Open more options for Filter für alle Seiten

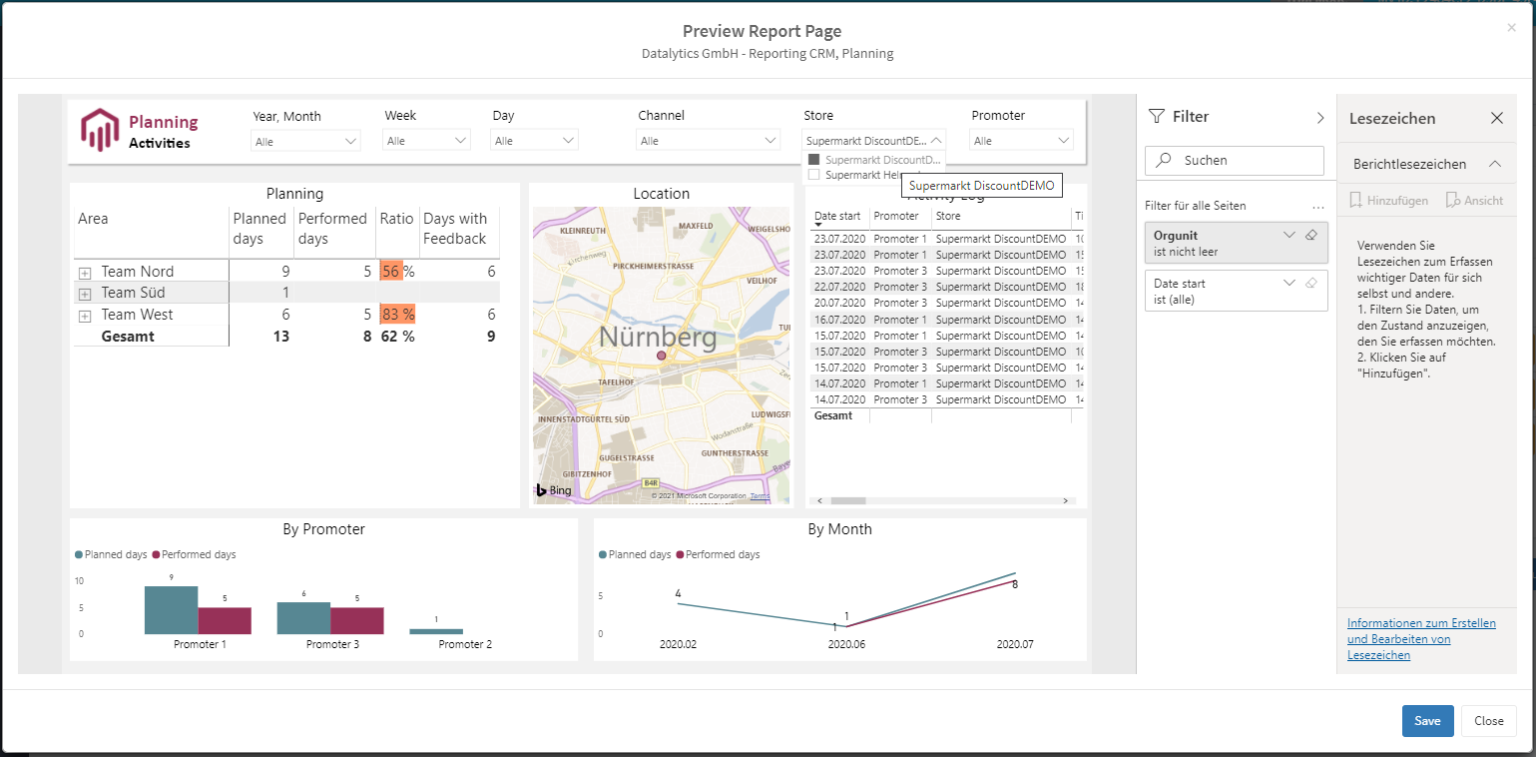1318,205
